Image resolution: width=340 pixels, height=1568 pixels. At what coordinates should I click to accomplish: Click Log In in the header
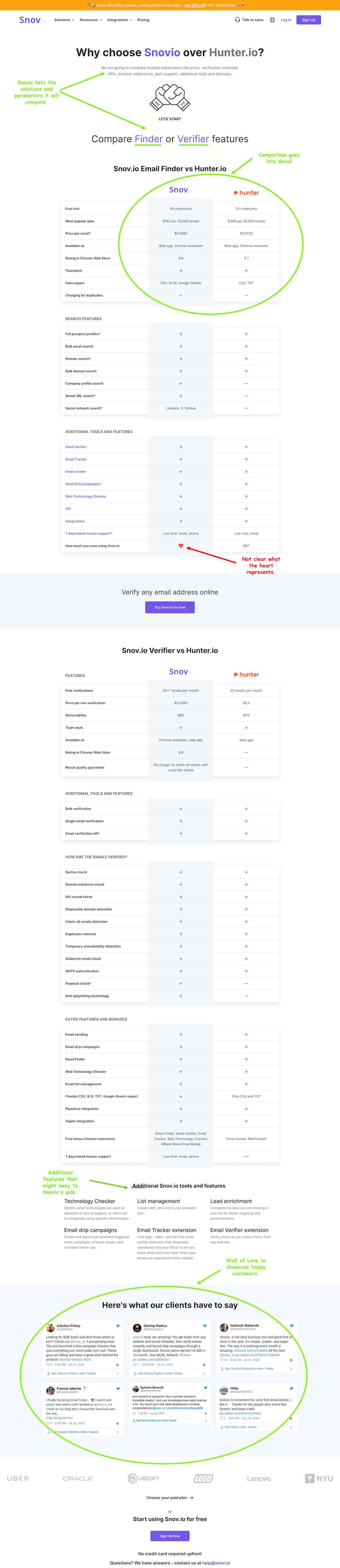[x=286, y=20]
